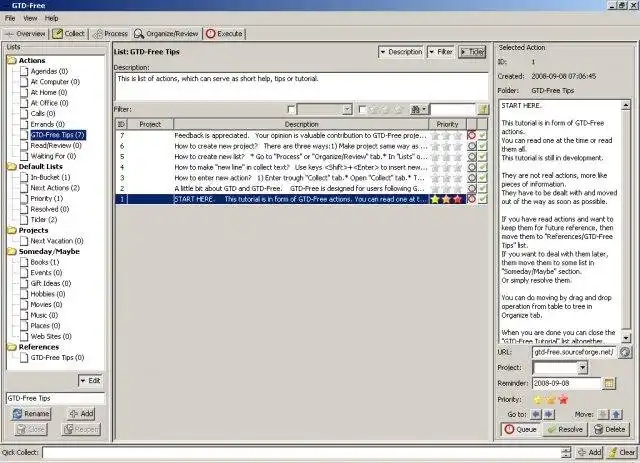The height and width of the screenshot is (463, 640).
Task: Click Quick Collect Add button
Action: [589, 452]
